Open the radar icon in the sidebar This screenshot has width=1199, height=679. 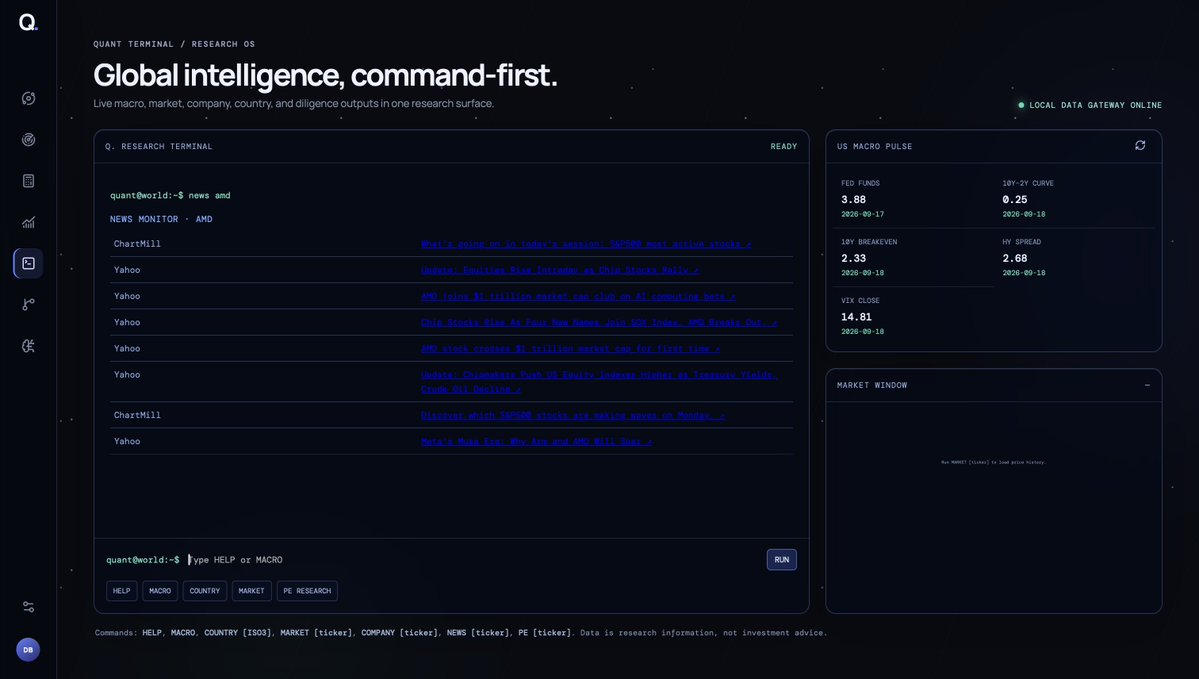point(28,140)
